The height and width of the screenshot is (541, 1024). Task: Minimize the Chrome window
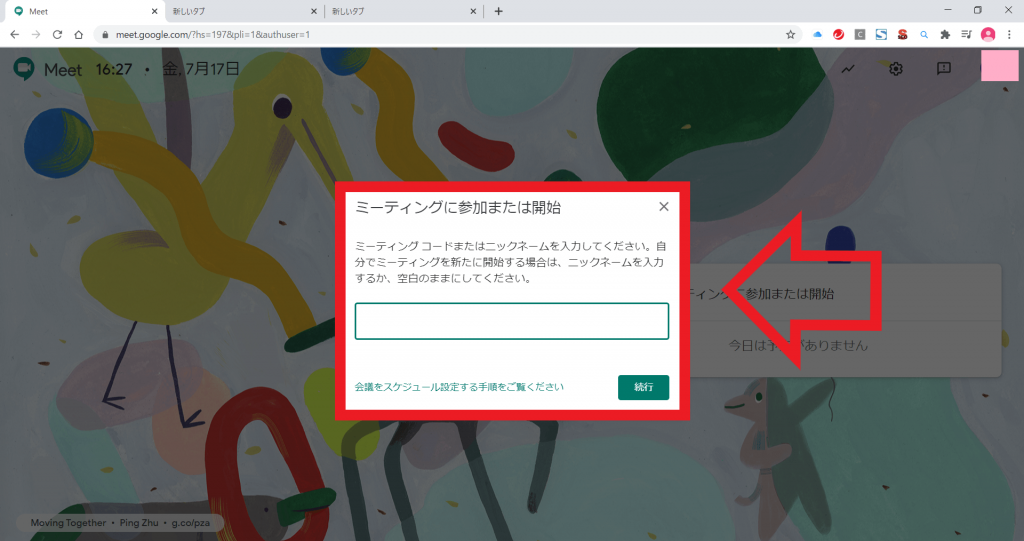click(x=948, y=10)
